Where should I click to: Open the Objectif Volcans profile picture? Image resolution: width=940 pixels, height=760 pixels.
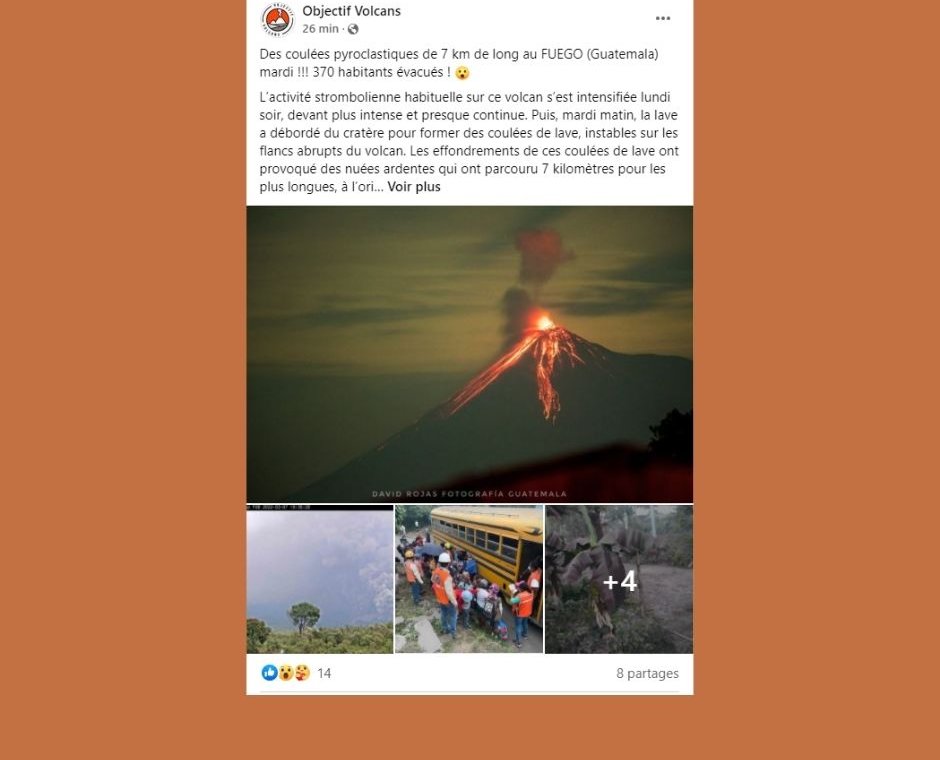[x=278, y=20]
